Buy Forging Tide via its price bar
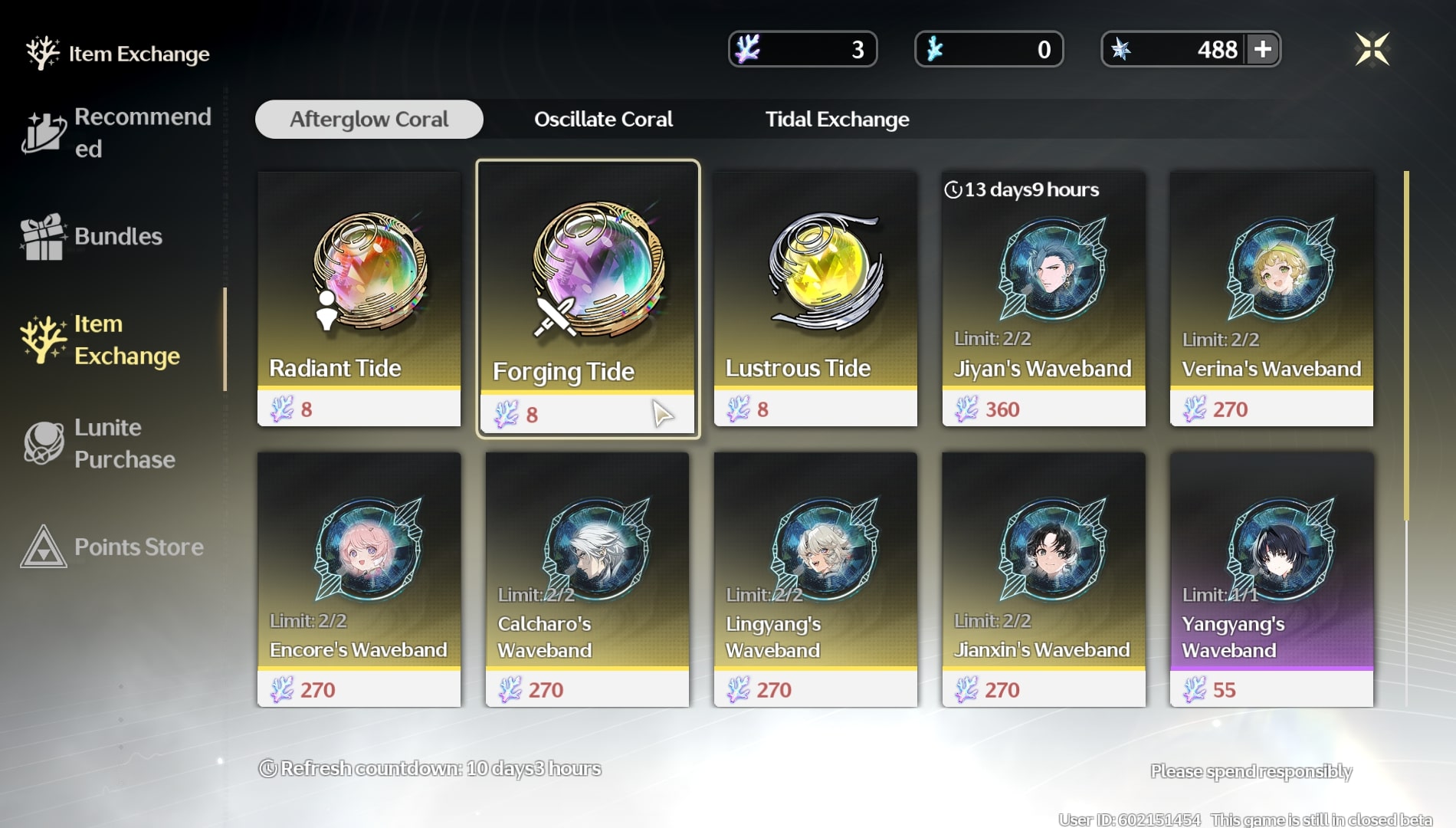The width and height of the screenshot is (1456, 828). [x=587, y=415]
